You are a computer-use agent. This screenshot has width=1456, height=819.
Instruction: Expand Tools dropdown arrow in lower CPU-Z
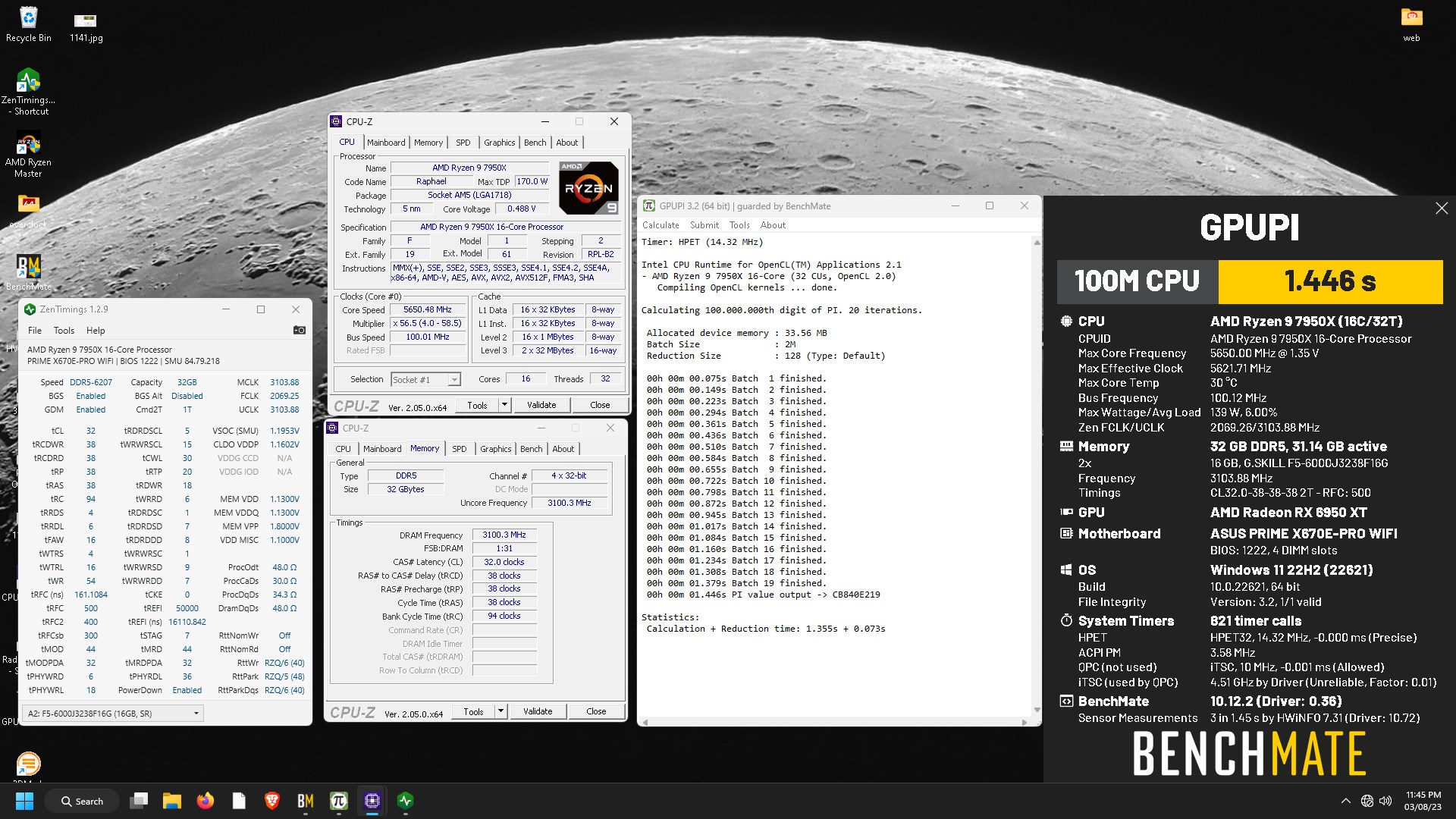pyautogui.click(x=500, y=711)
